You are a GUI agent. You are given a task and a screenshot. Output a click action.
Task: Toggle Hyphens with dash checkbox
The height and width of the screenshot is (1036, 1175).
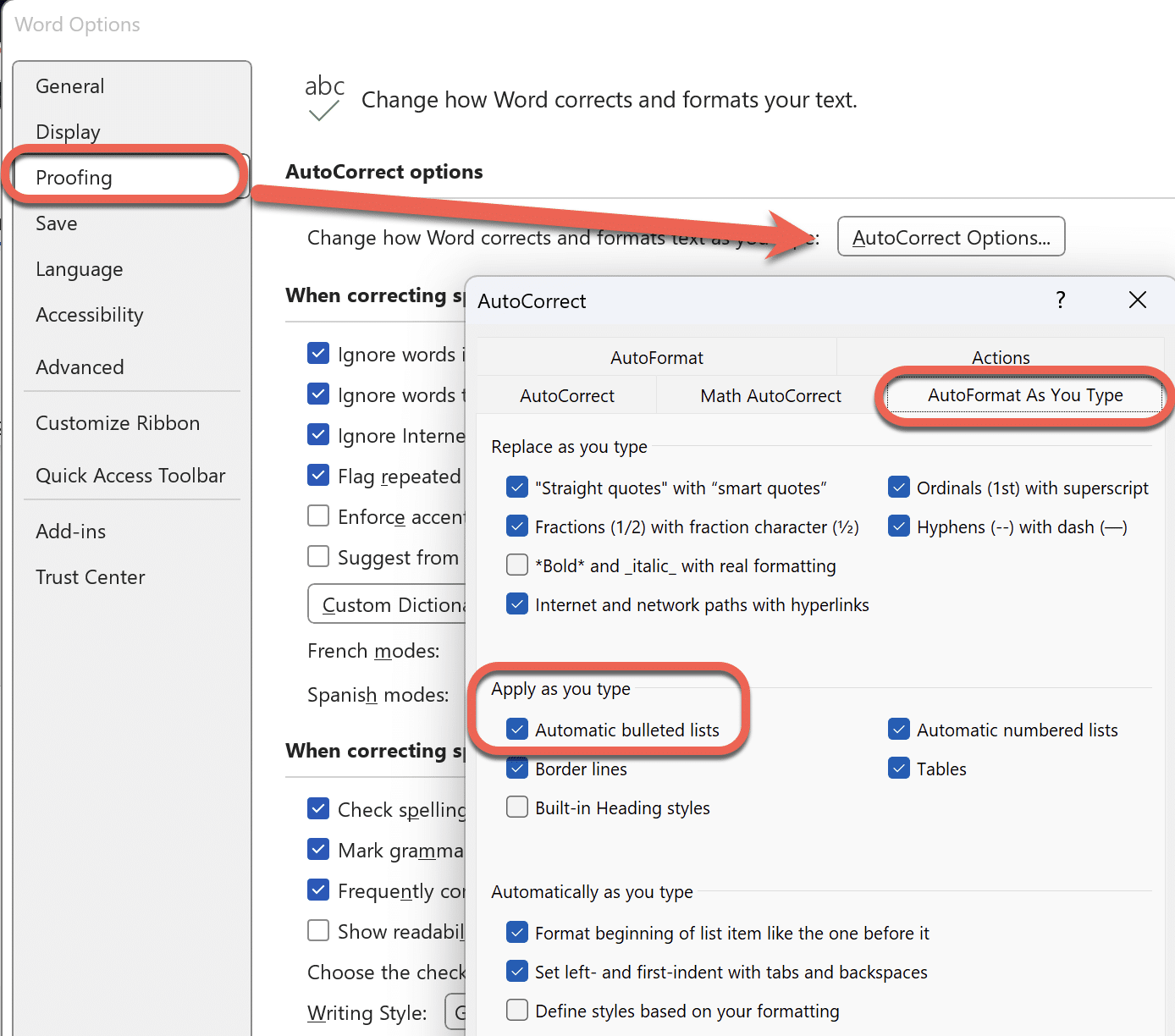click(x=899, y=526)
